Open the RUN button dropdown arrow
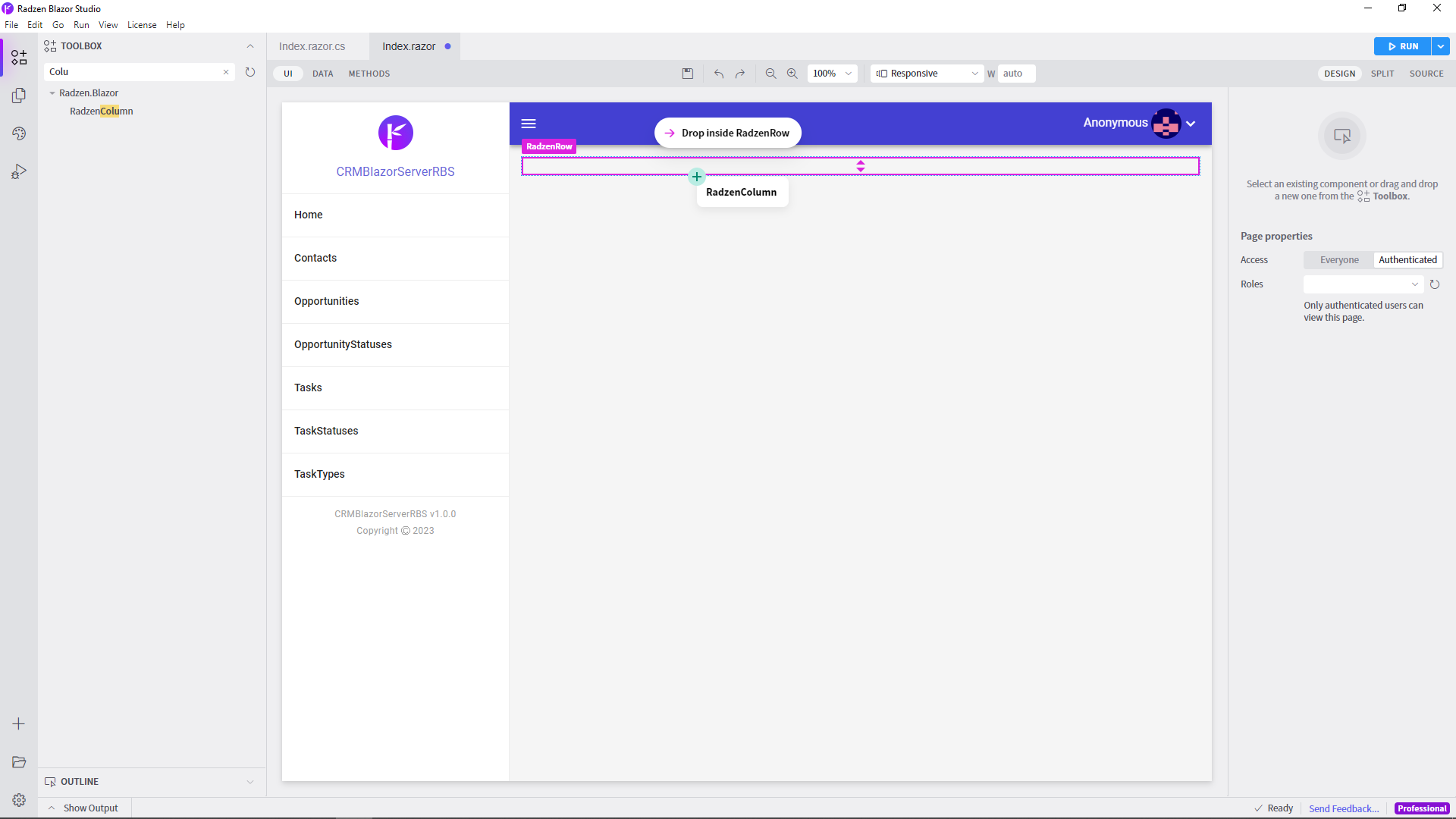This screenshot has height=819, width=1456. [1440, 46]
